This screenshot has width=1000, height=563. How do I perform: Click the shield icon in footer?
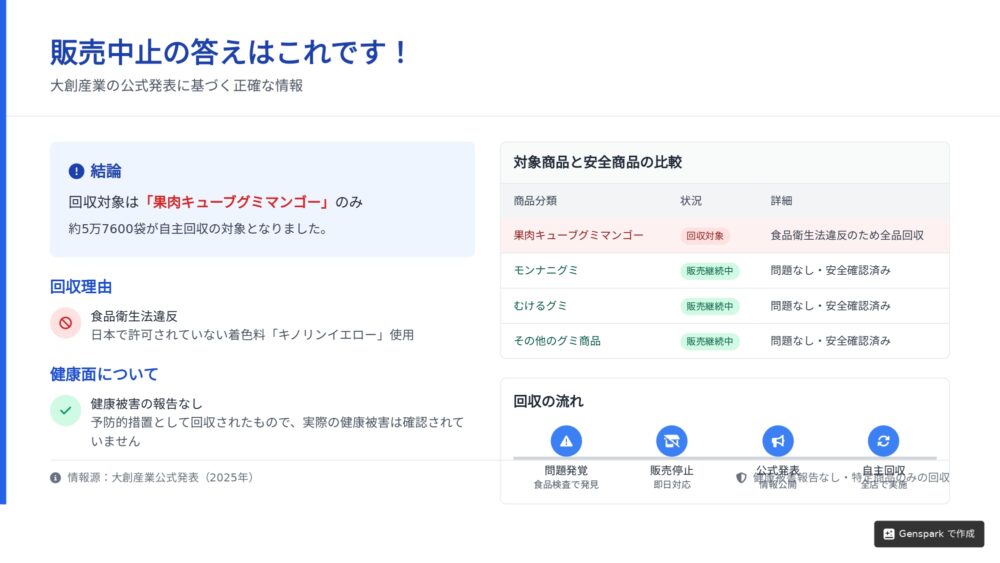[741, 478]
